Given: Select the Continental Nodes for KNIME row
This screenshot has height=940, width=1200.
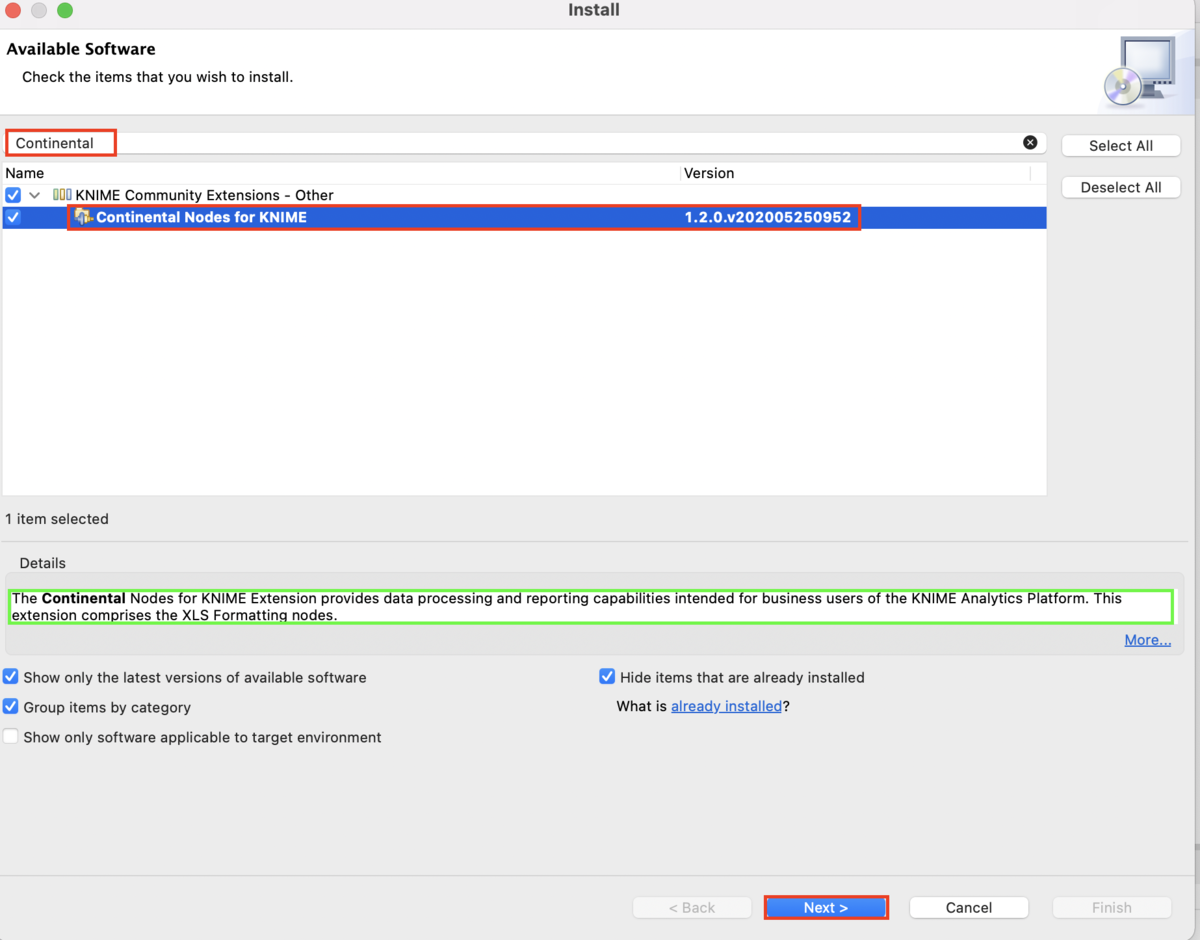Looking at the screenshot, I should point(524,217).
